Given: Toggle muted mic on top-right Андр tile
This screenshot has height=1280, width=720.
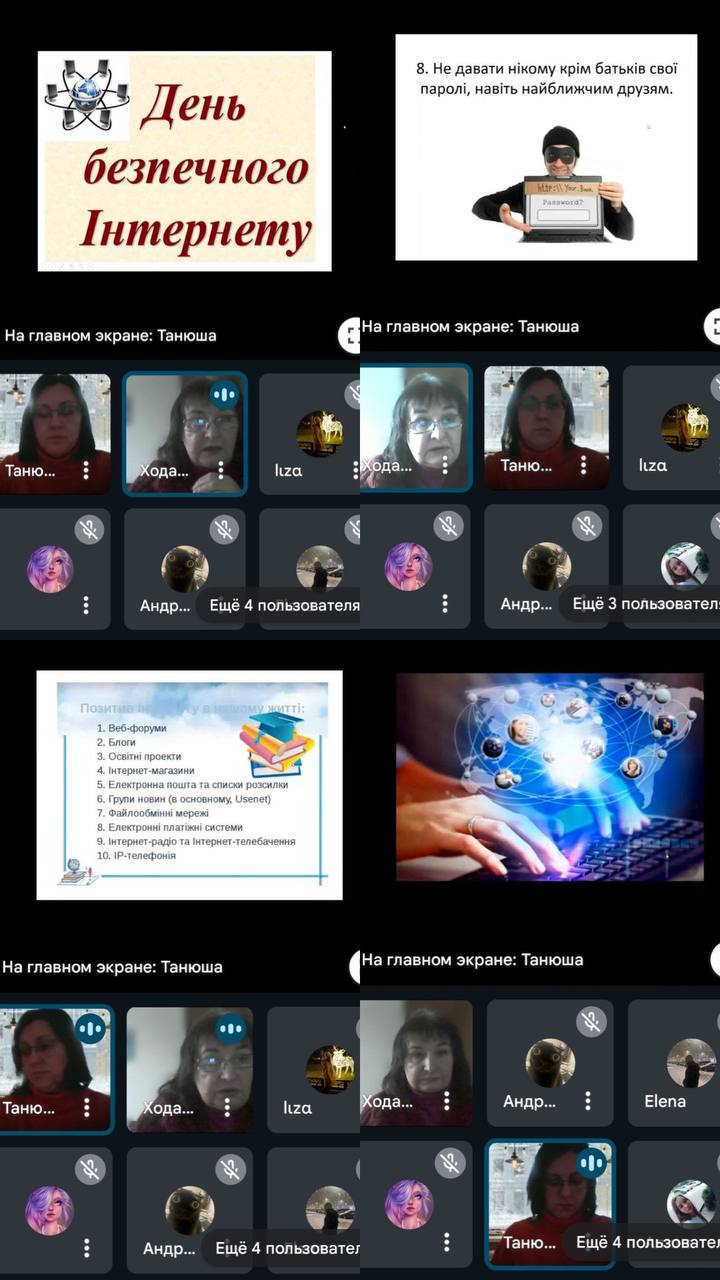Looking at the screenshot, I should (x=586, y=525).
